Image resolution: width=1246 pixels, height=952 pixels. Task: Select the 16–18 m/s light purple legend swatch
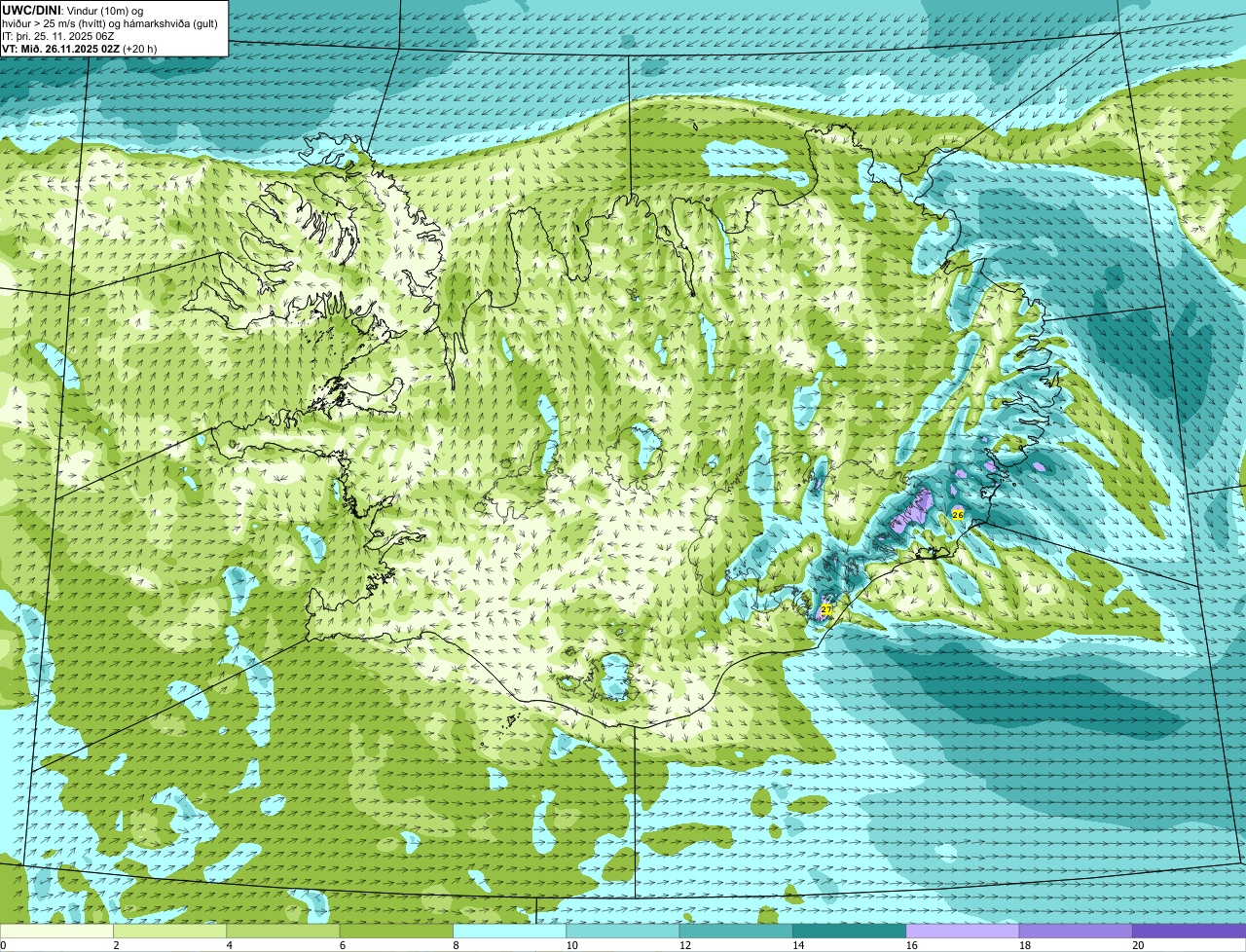coord(963,931)
